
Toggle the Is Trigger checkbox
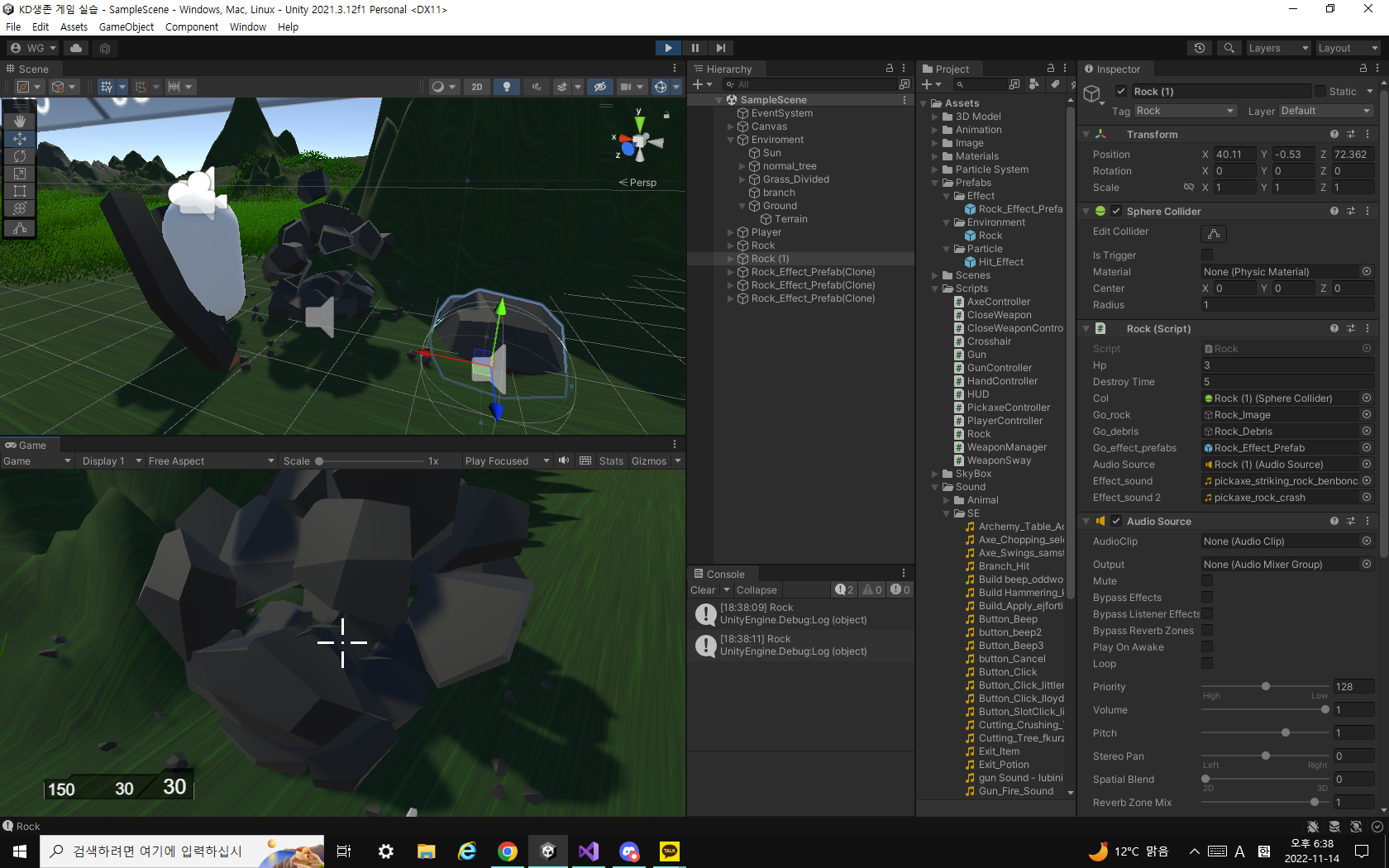1207,255
